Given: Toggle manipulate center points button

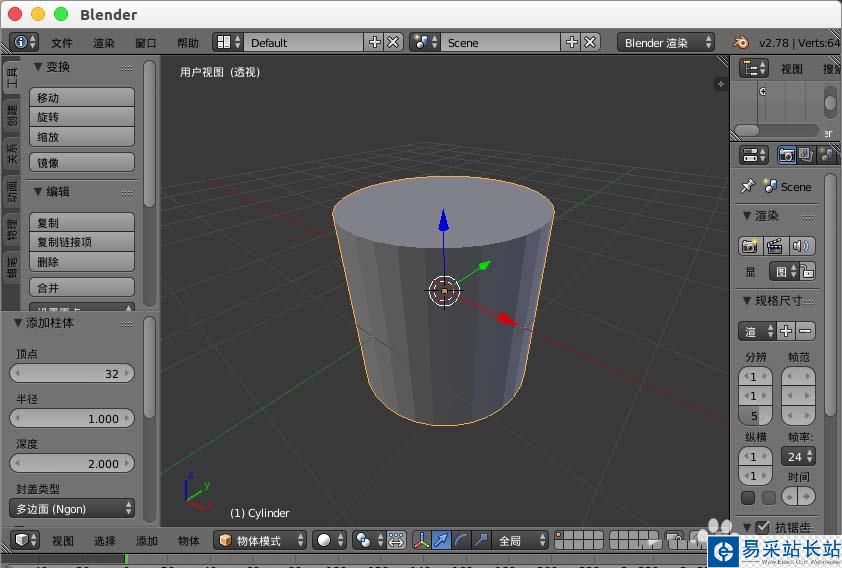Looking at the screenshot, I should [395, 540].
